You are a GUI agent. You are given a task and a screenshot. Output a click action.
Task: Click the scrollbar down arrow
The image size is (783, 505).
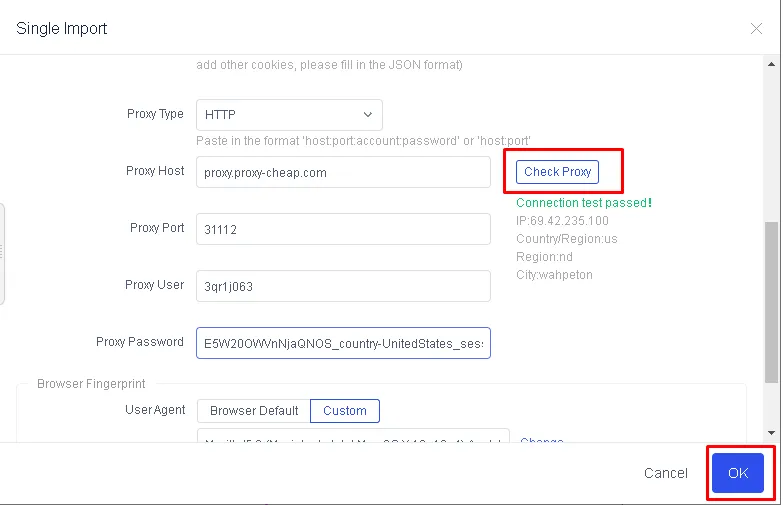tap(771, 432)
